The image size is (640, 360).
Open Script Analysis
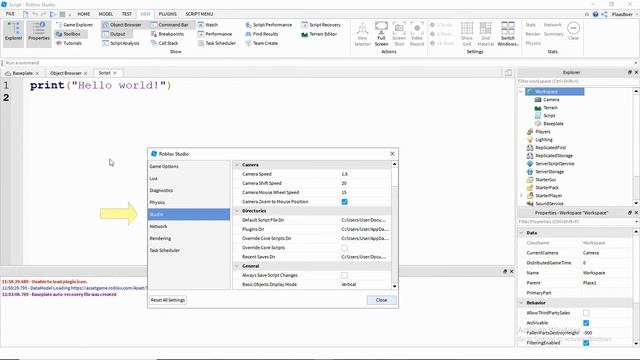click(121, 43)
